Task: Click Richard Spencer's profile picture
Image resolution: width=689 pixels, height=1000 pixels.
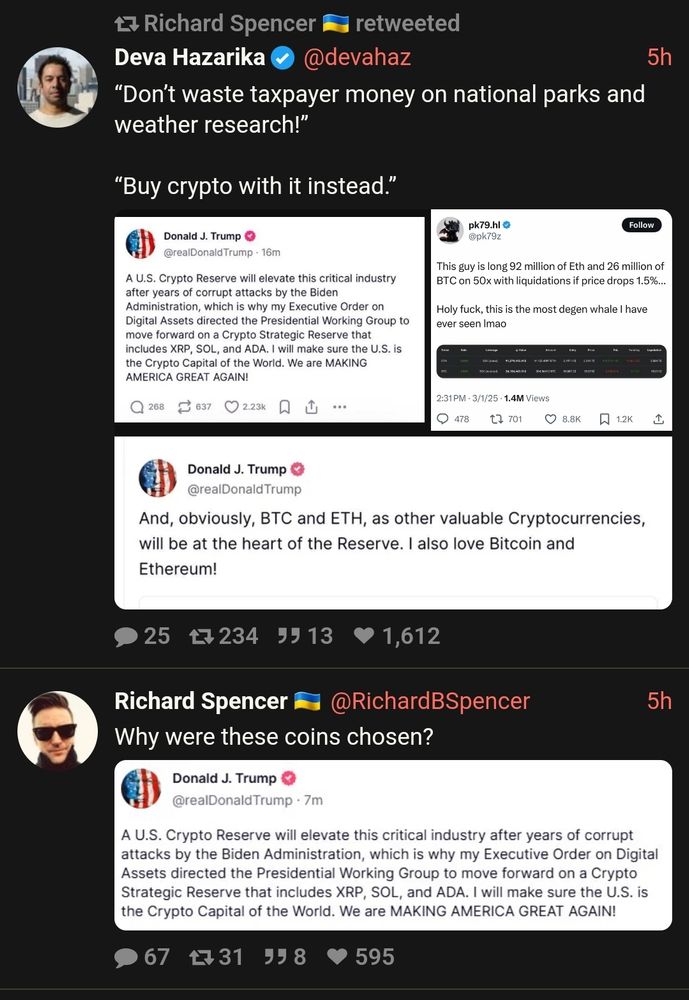Action: coord(58,731)
